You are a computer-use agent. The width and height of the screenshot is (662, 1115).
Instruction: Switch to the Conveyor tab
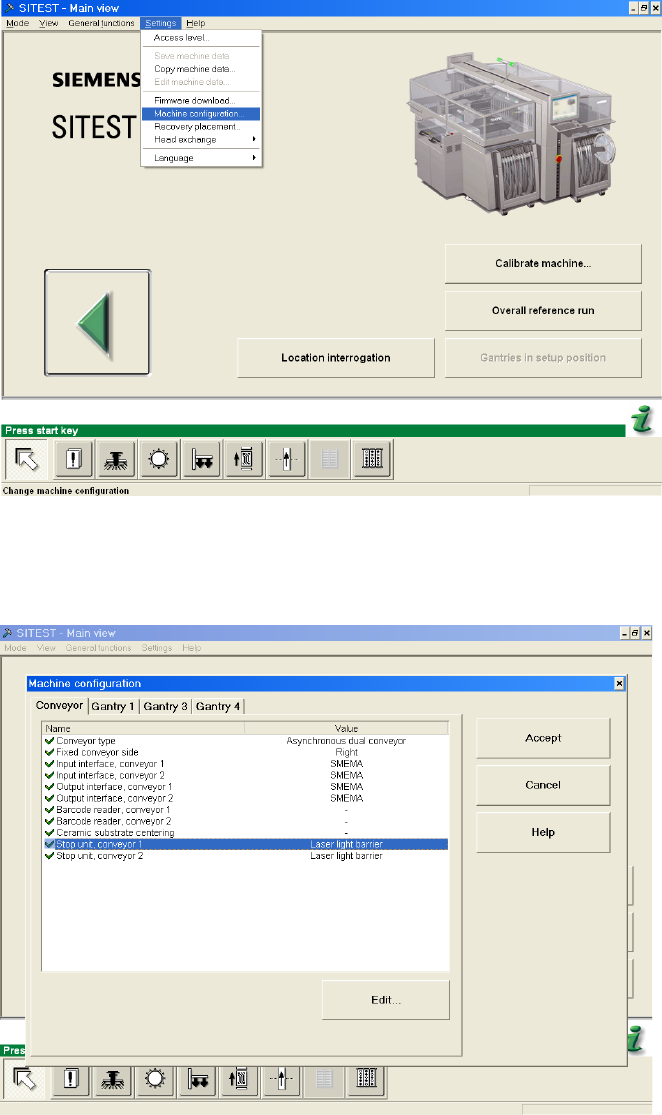60,705
